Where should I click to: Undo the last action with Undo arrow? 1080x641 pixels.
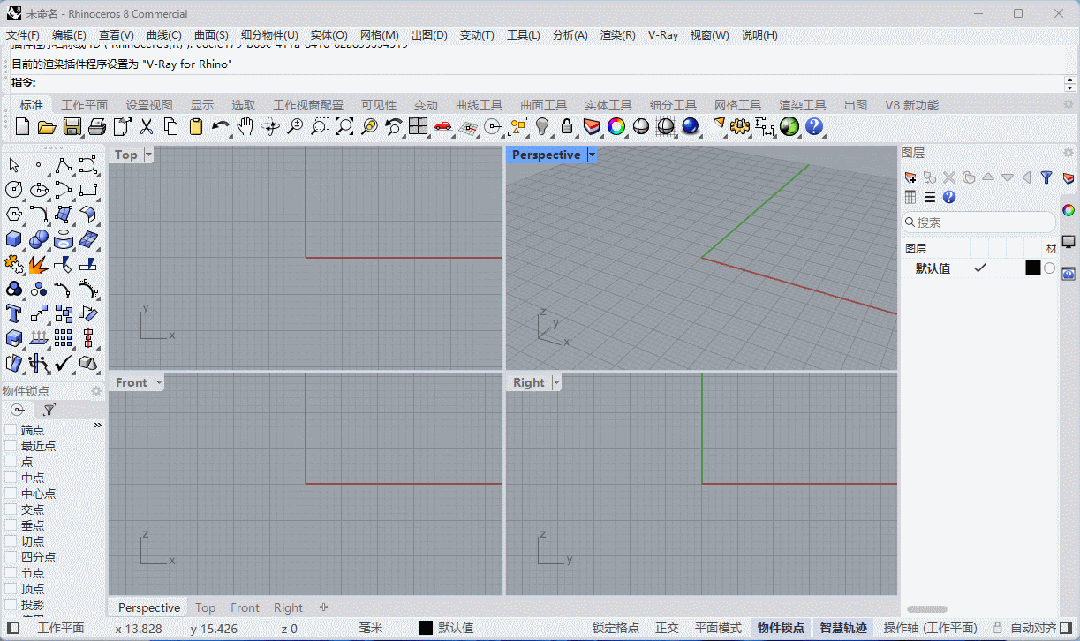tap(220, 127)
